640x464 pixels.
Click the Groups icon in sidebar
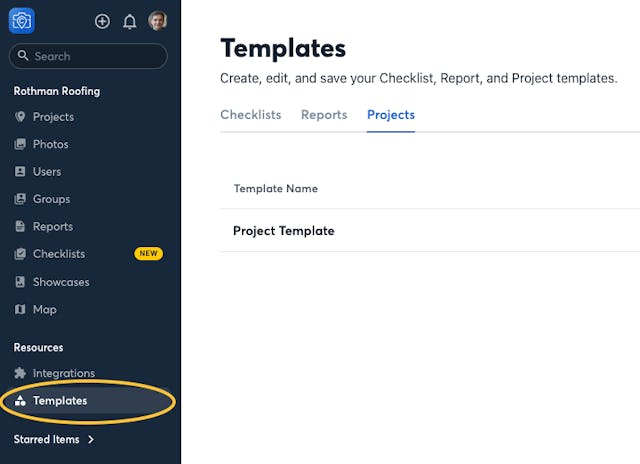20,199
